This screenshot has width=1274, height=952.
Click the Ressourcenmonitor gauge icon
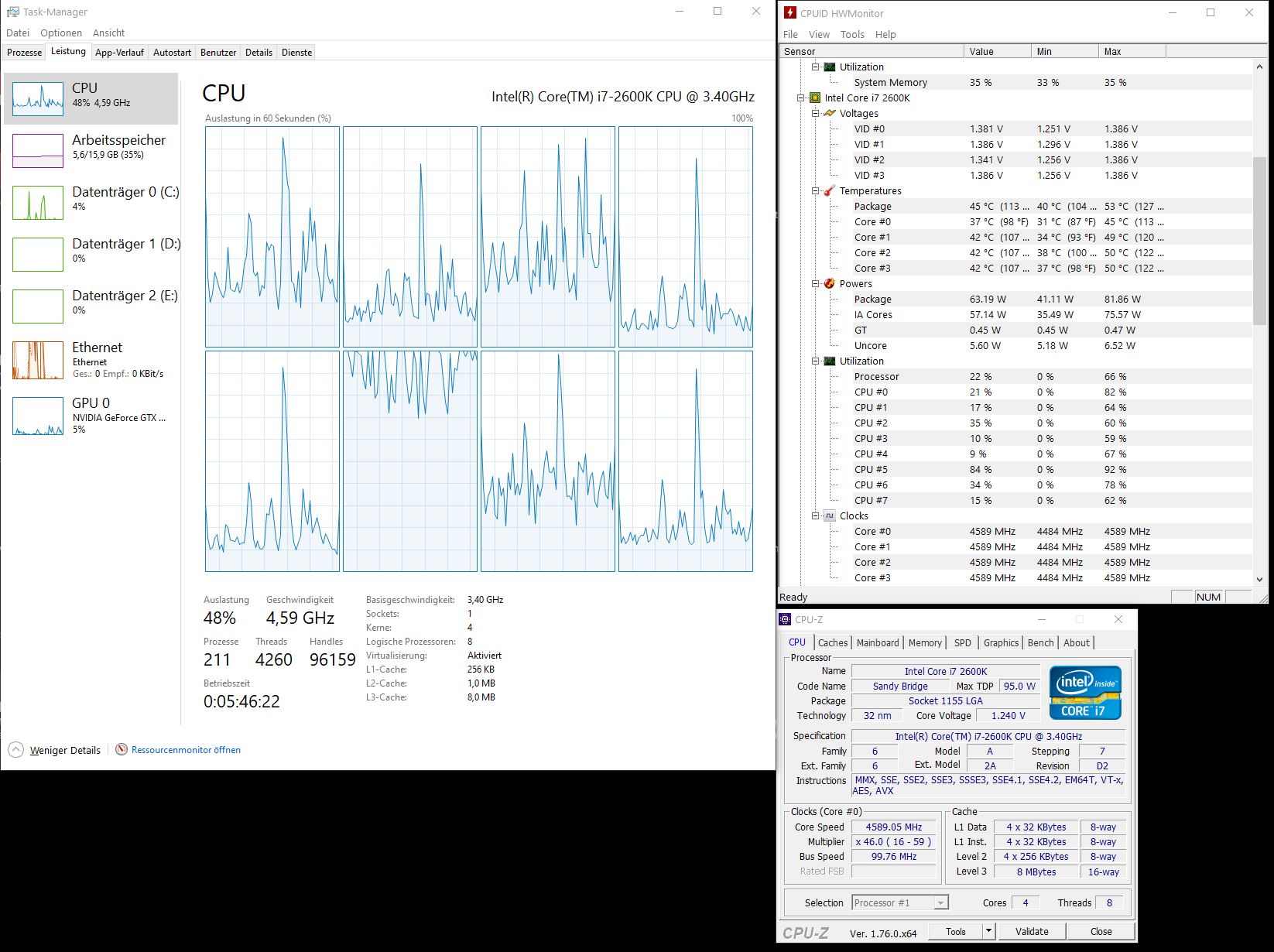[122, 749]
